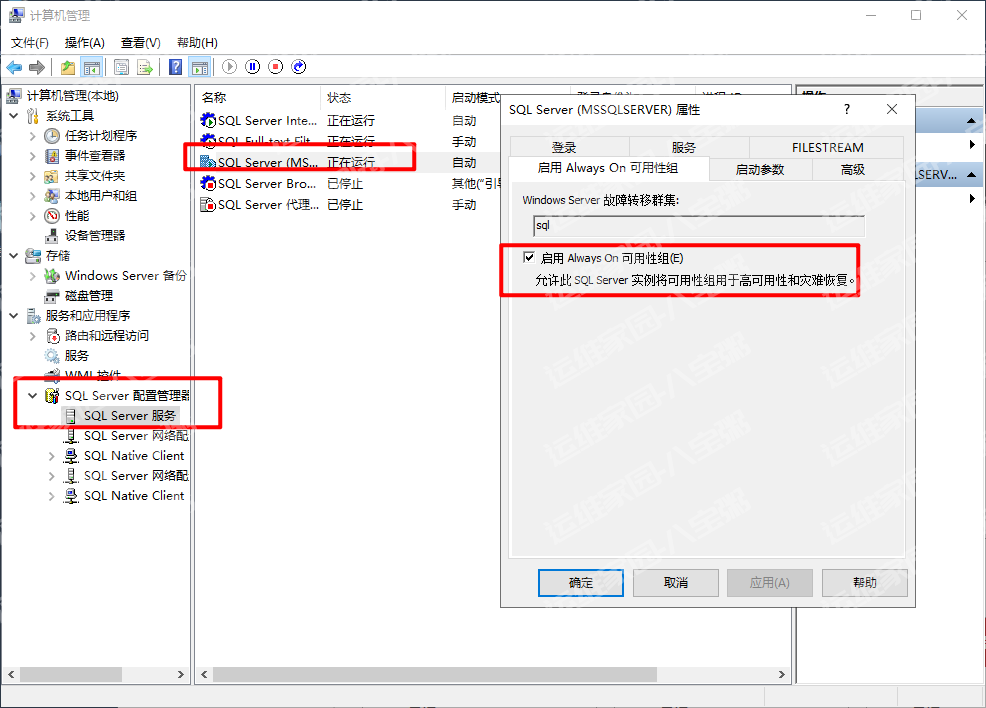Click the blue Help question mark icon
The height and width of the screenshot is (708, 986).
(176, 67)
